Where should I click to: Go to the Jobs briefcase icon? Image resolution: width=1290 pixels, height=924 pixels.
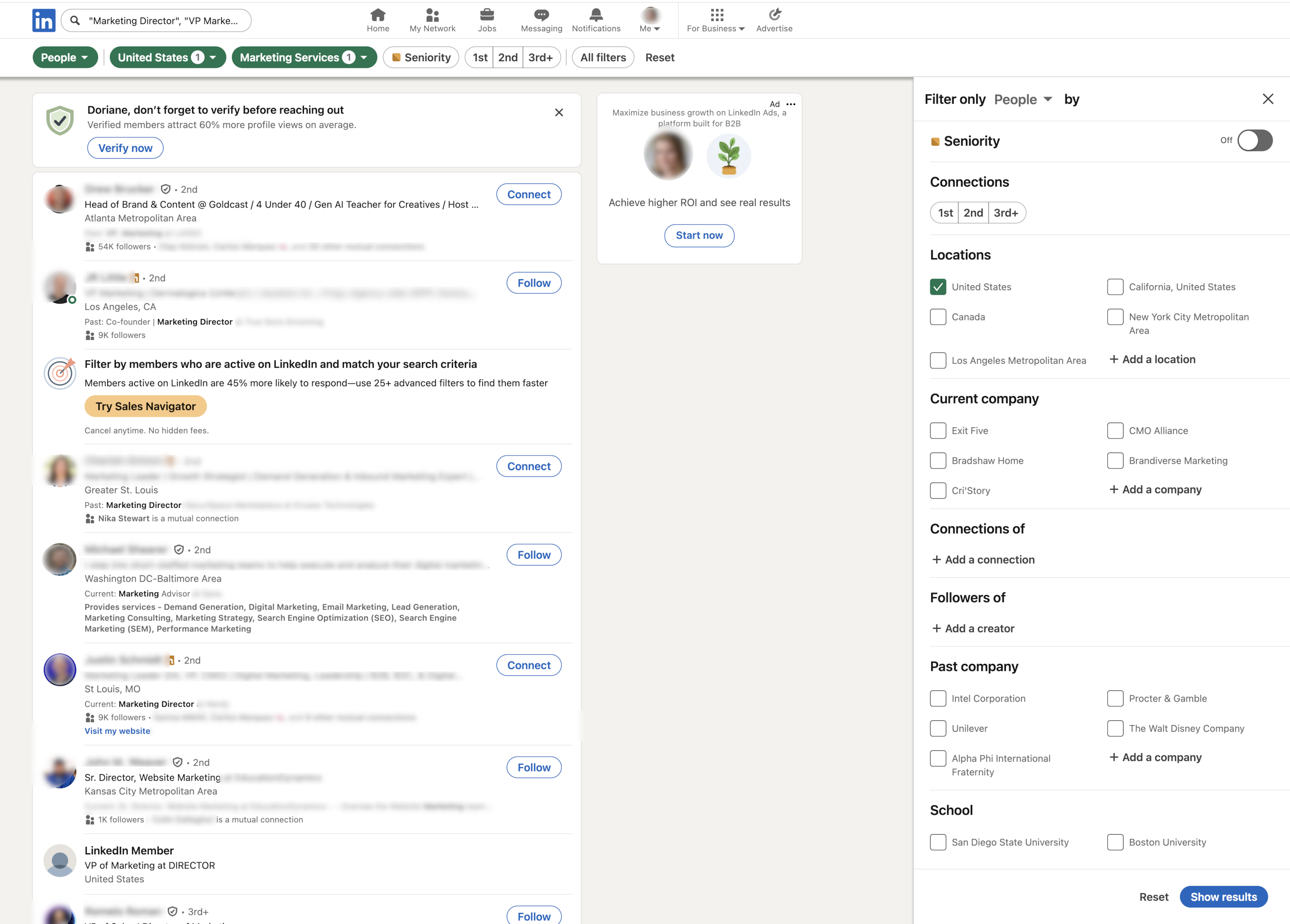pyautogui.click(x=487, y=15)
